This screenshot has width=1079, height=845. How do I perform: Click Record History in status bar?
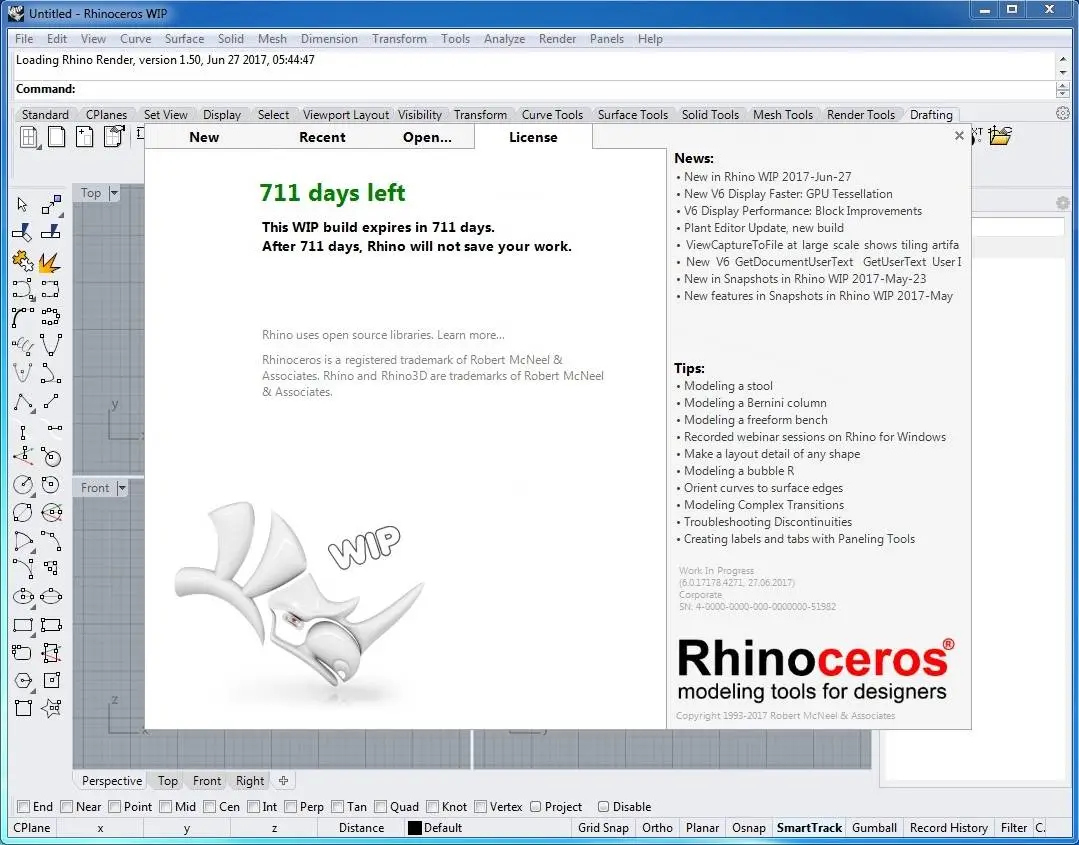(x=948, y=828)
